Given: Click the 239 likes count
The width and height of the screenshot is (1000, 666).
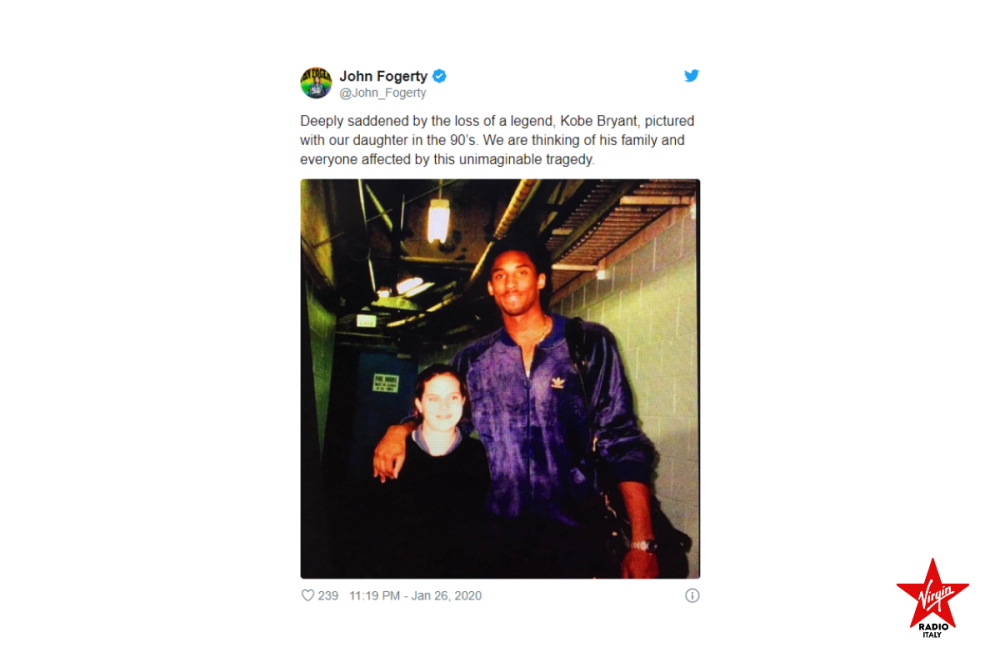Looking at the screenshot, I should point(328,595).
